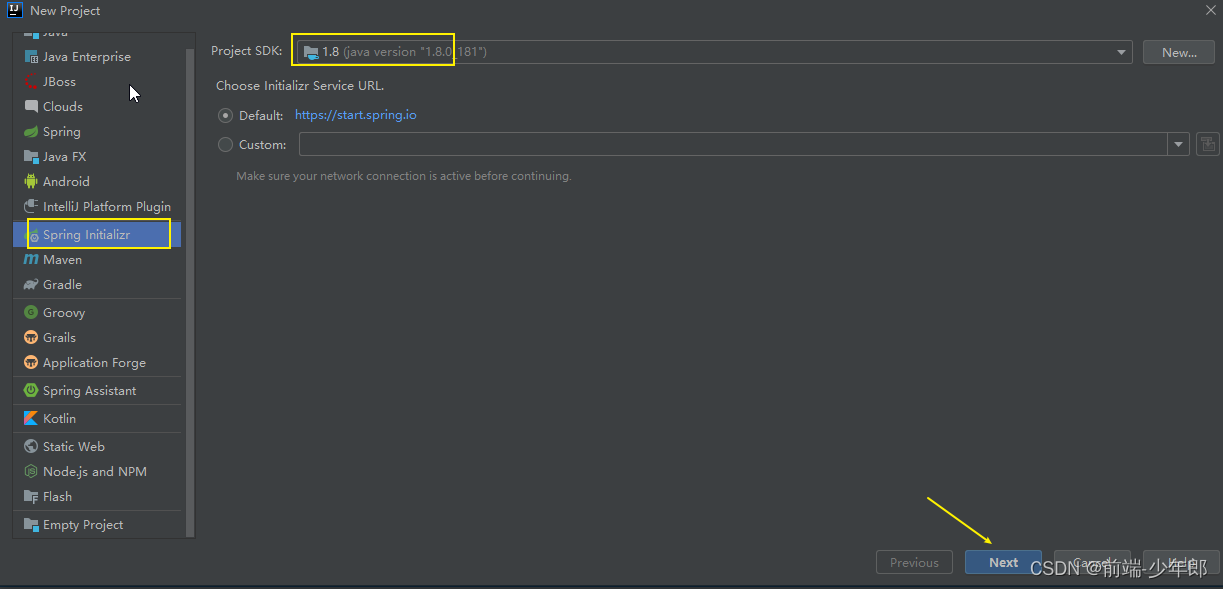Click the Spring Initializr icon
The height and width of the screenshot is (589, 1223).
[31, 235]
